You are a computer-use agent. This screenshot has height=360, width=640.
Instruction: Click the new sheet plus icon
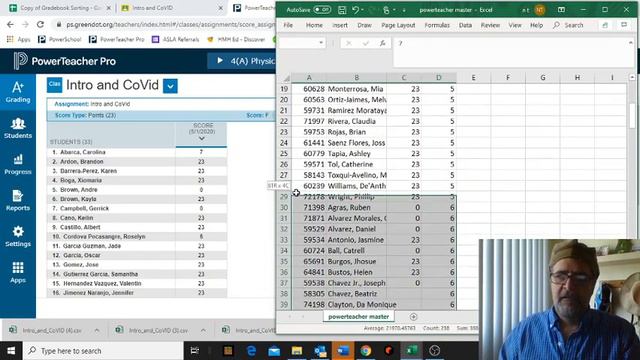tap(413, 317)
